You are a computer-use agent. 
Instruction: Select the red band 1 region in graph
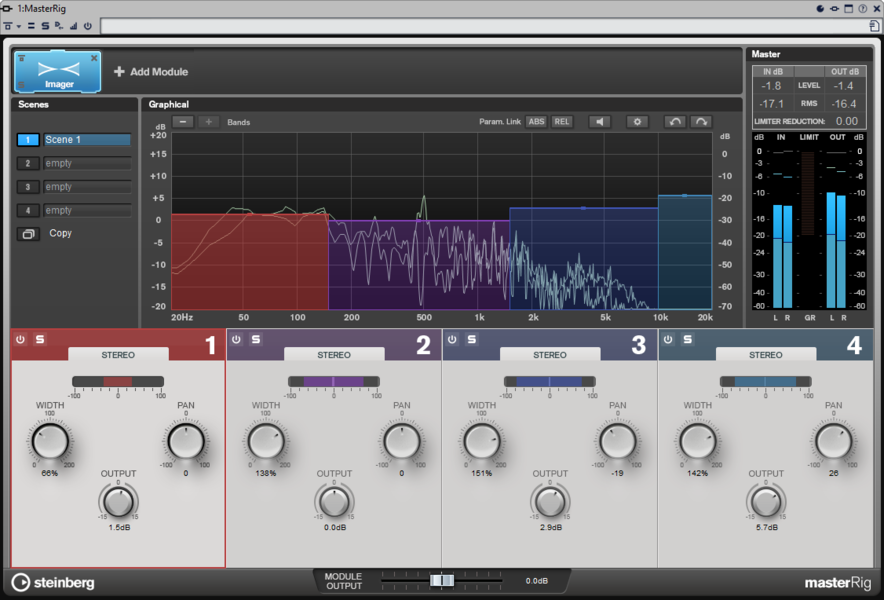pyautogui.click(x=250, y=262)
